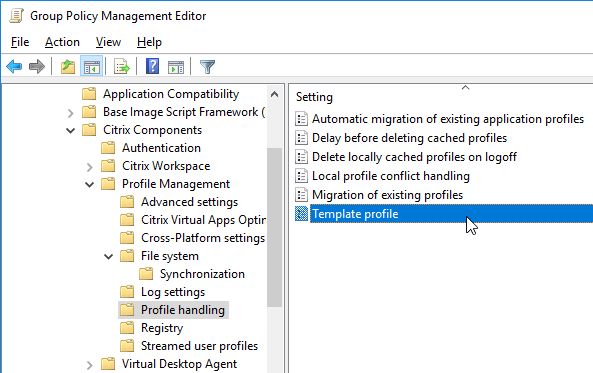Open the View menu
593x373 pixels.
pyautogui.click(x=108, y=42)
